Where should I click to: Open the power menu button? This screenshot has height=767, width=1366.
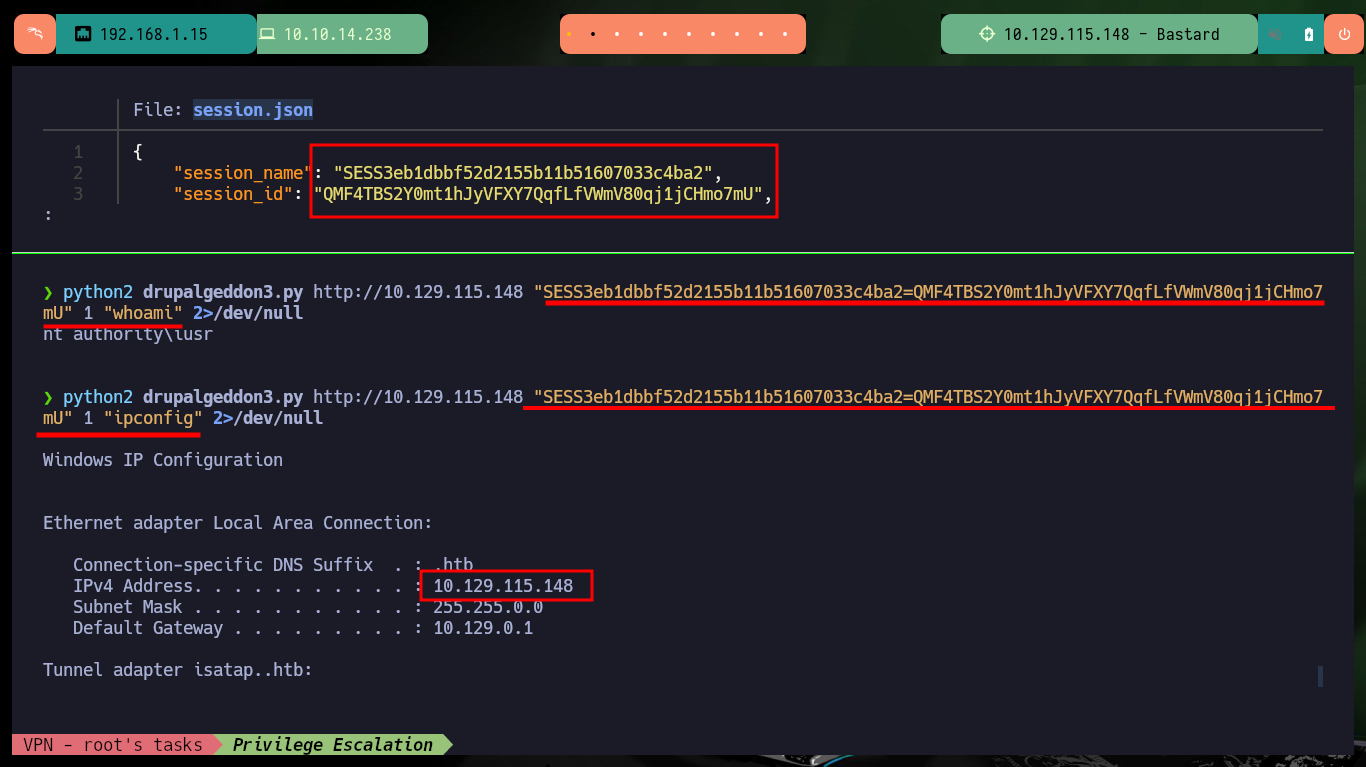coord(1343,34)
